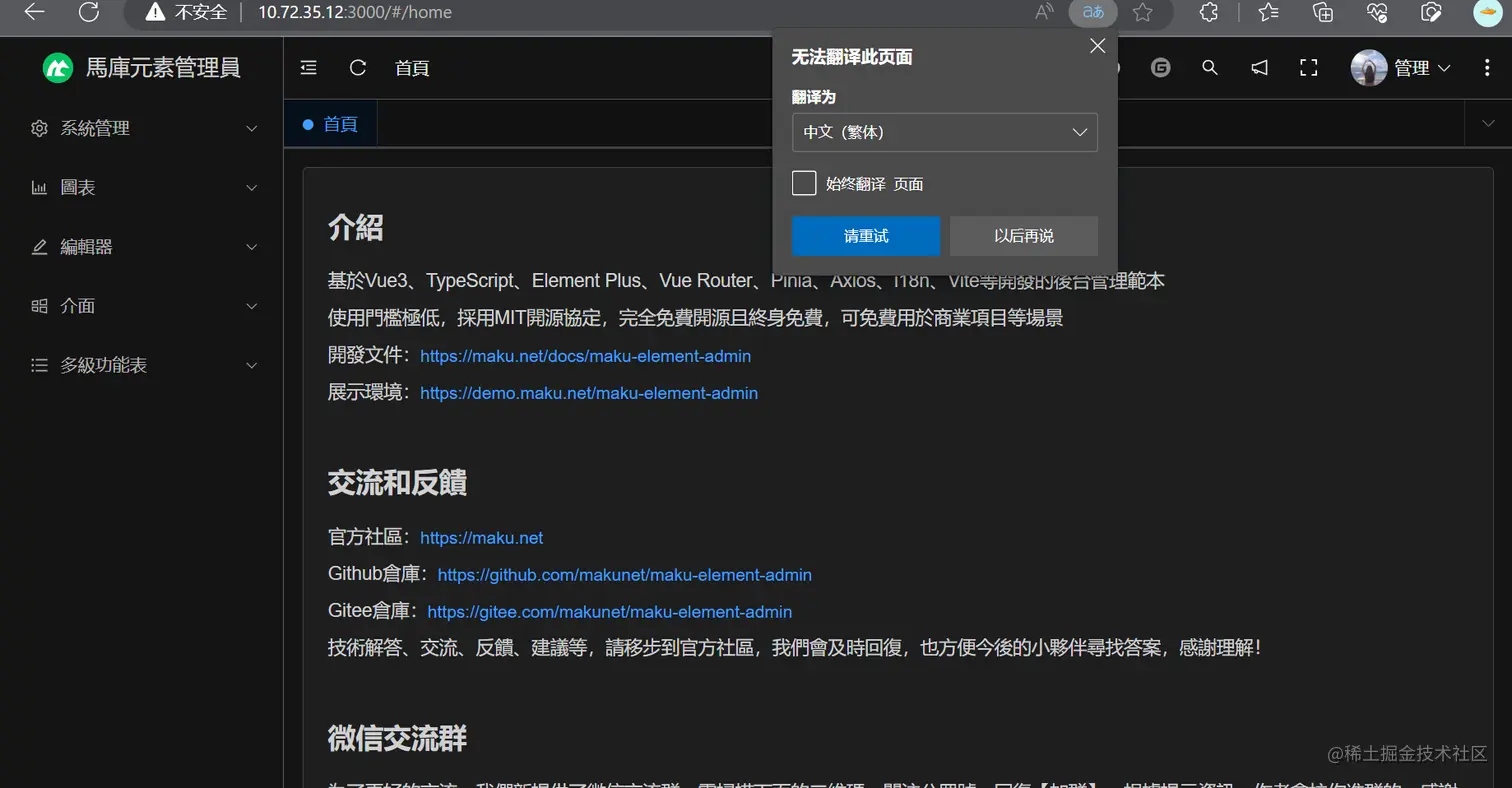Viewport: 1512px width, 788px height.
Task: Click the chart icon beside 圖表
Action: [x=39, y=187]
